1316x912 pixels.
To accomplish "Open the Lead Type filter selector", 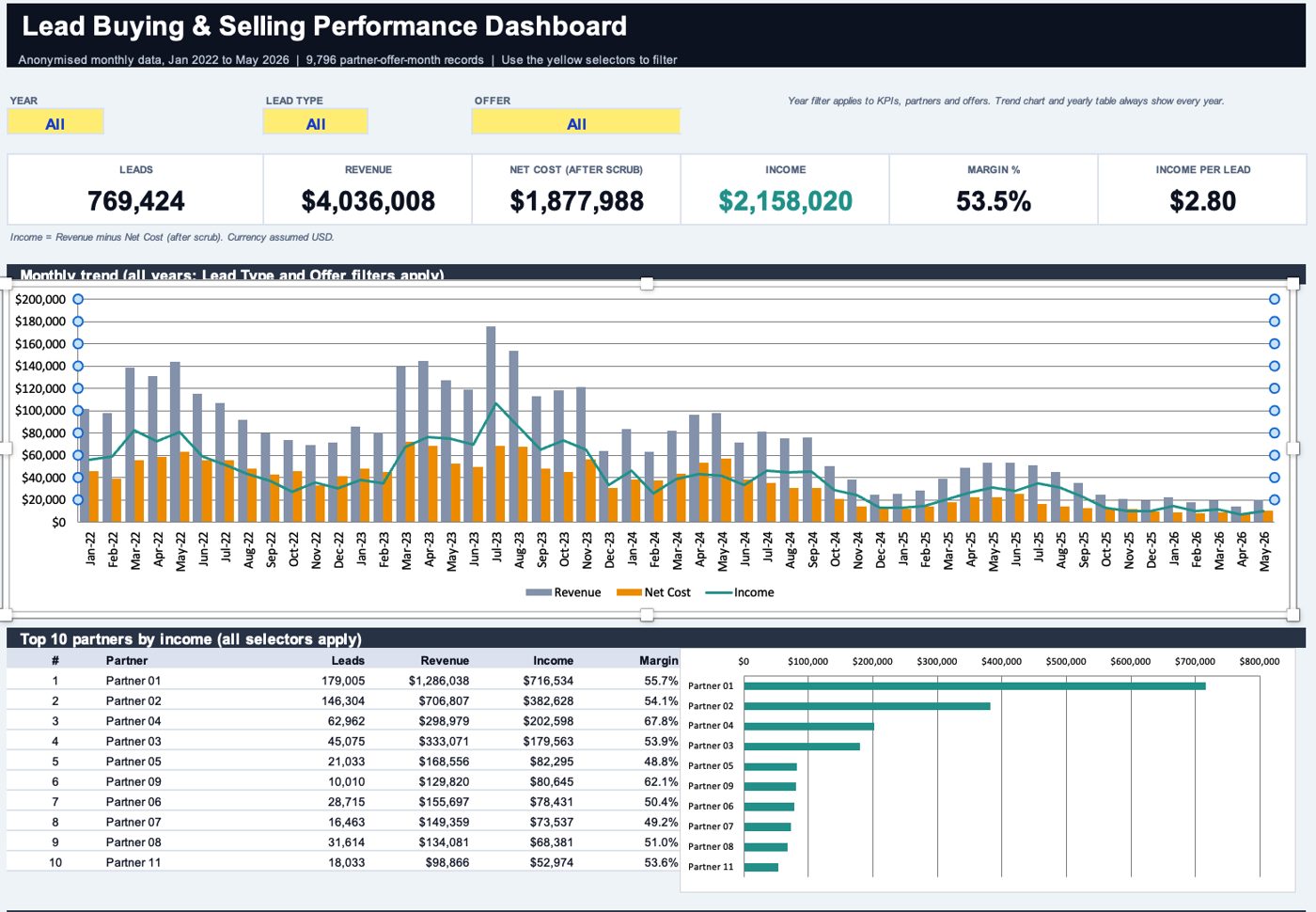I will coord(316,123).
